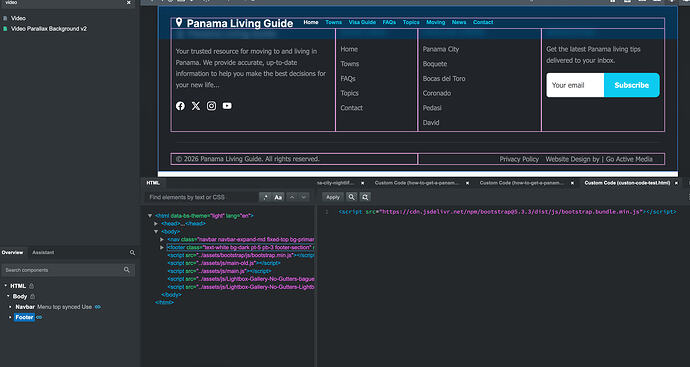This screenshot has width=690, height=367.
Task: Click the linked component icon next to Footer
Action: click(39, 317)
